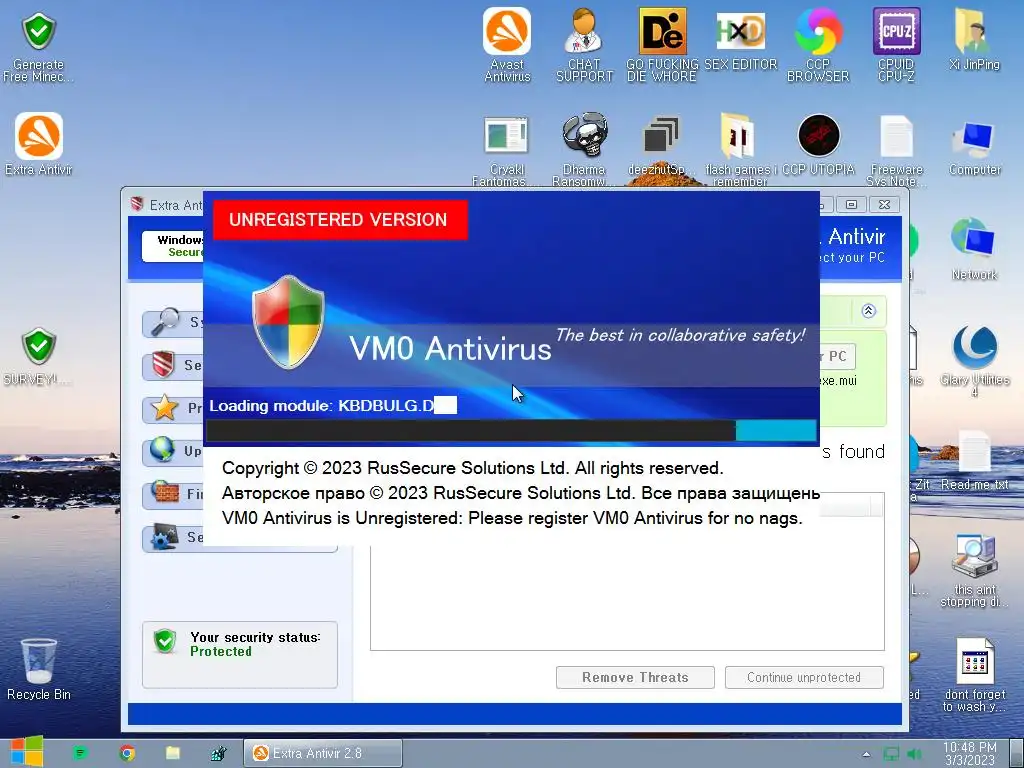Click the star sidebar button
The width and height of the screenshot is (1024, 768).
point(173,408)
